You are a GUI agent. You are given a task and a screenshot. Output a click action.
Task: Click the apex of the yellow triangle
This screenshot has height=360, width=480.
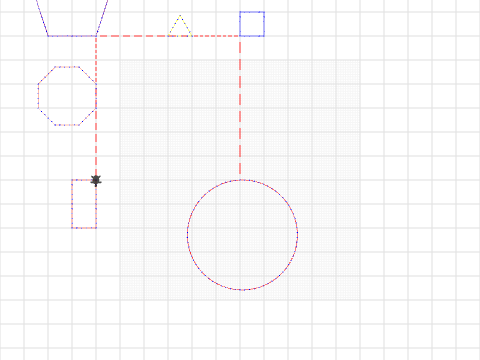coord(180,15)
